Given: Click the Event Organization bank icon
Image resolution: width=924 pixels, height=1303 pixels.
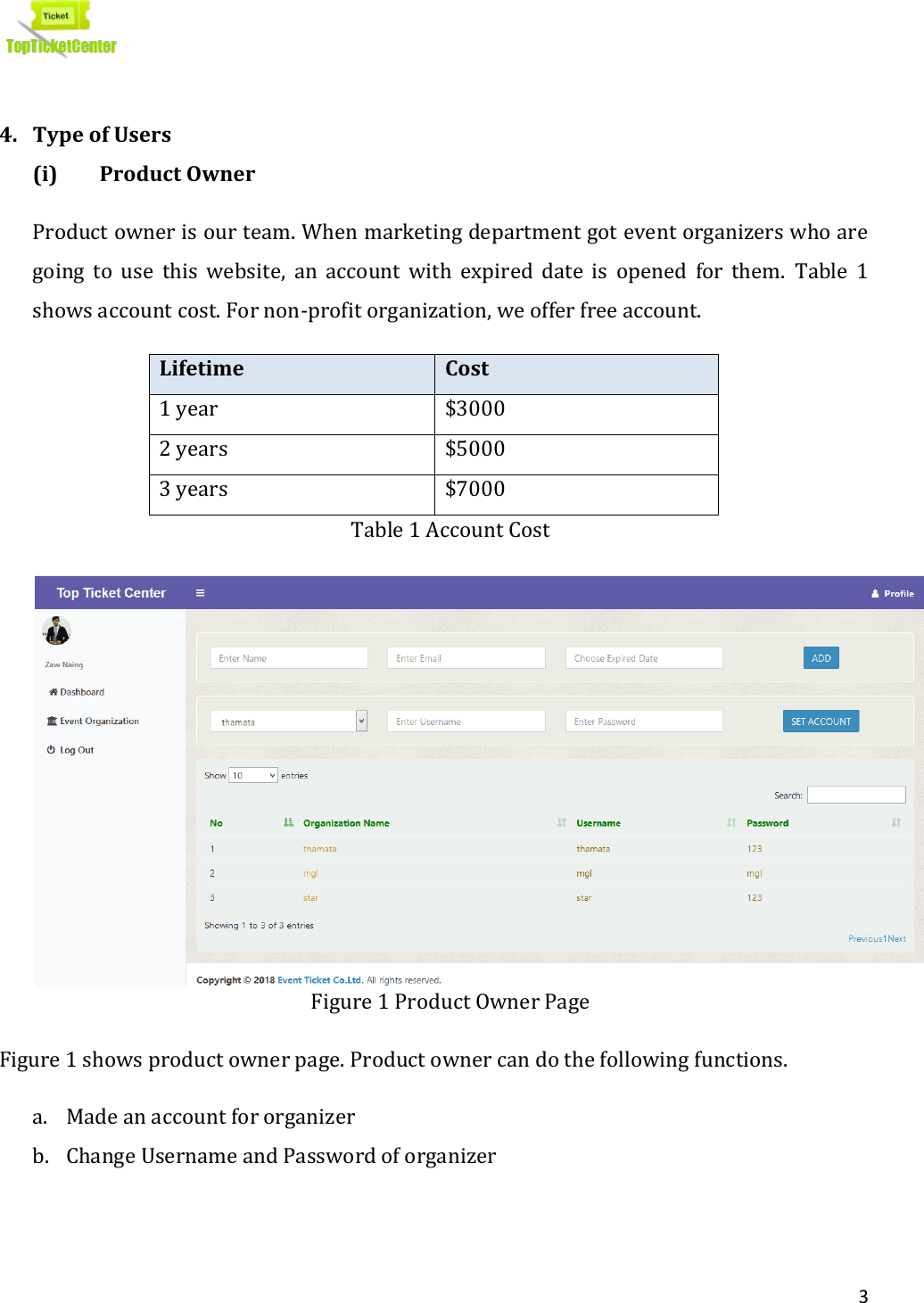Looking at the screenshot, I should click(x=52, y=720).
